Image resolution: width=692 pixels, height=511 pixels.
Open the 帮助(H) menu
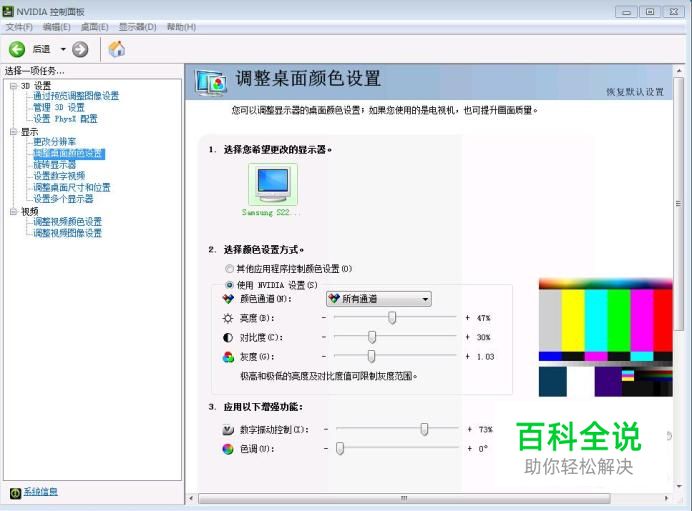(181, 27)
